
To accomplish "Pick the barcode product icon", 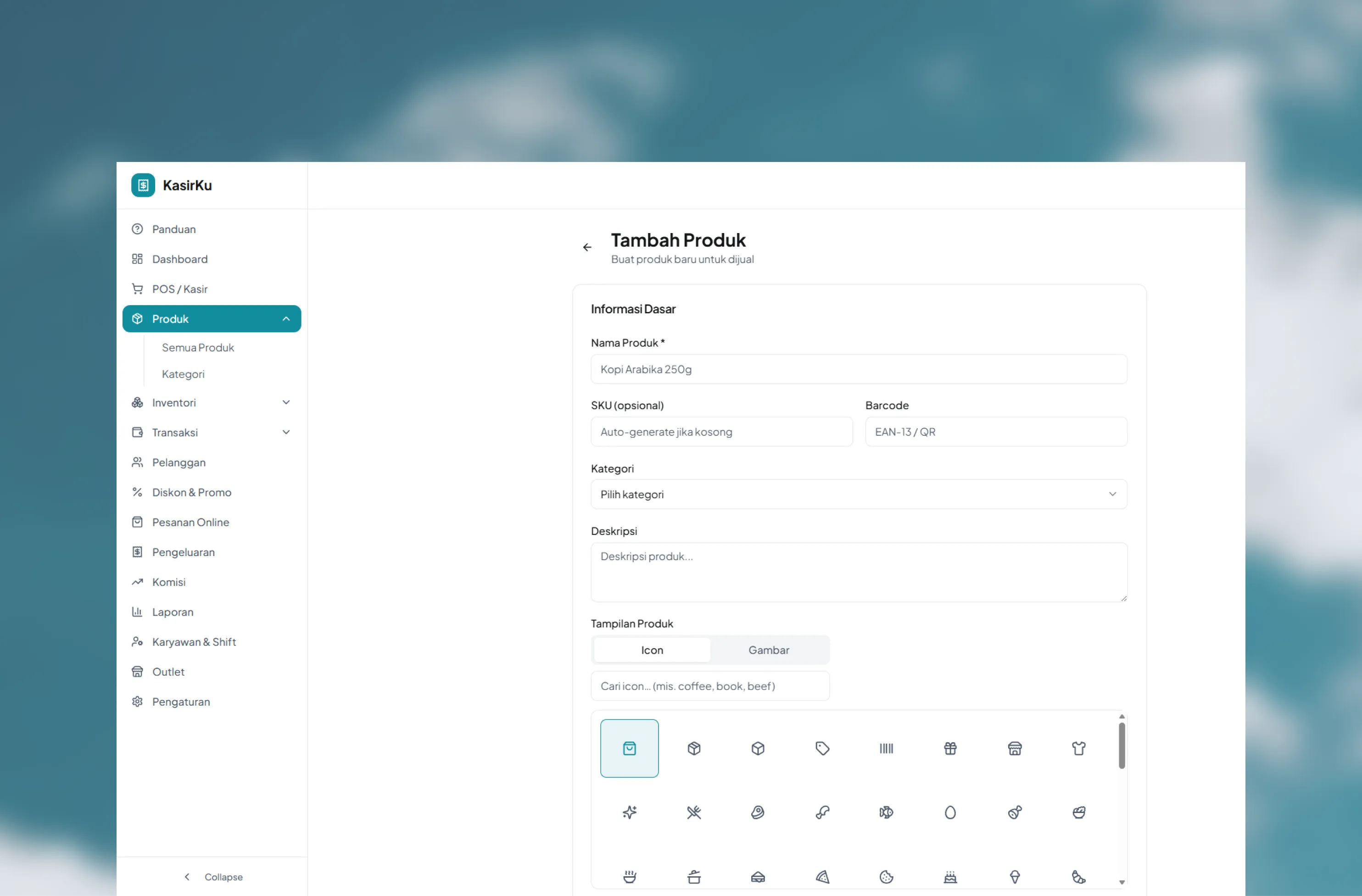I will (886, 748).
